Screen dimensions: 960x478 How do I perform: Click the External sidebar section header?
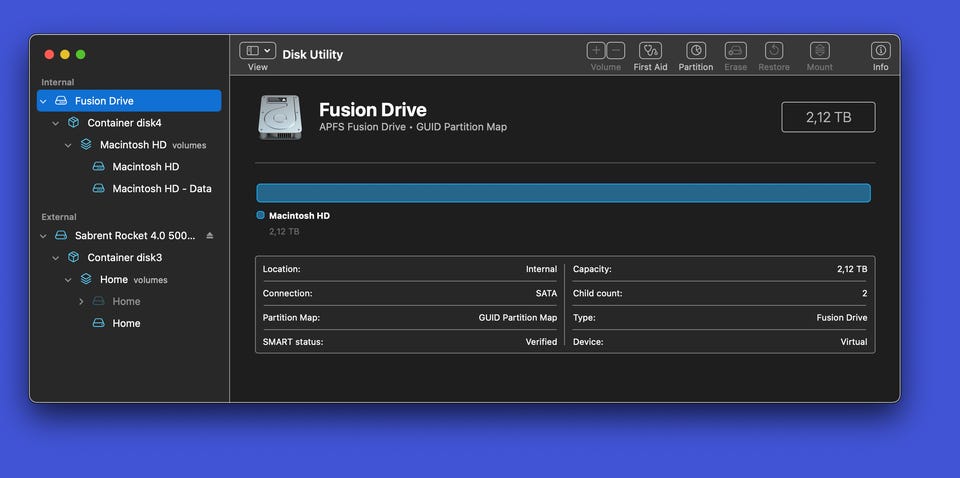point(59,217)
